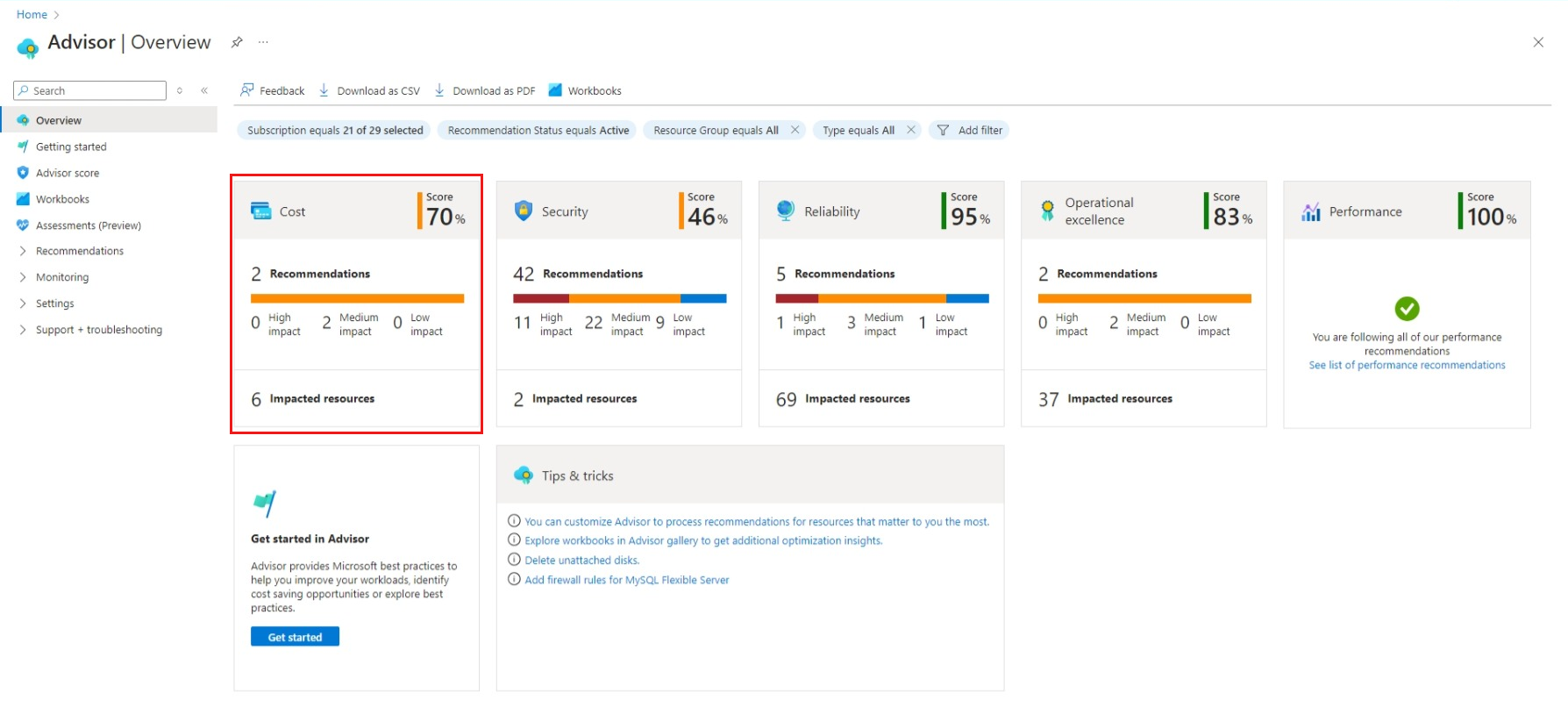Click the Overview cloud icon in the sidebar

coord(23,120)
